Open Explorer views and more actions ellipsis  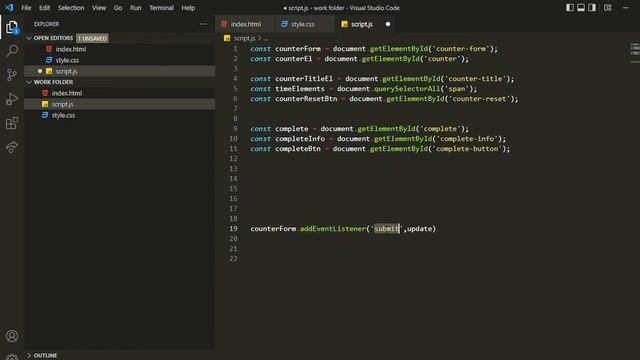(203, 24)
